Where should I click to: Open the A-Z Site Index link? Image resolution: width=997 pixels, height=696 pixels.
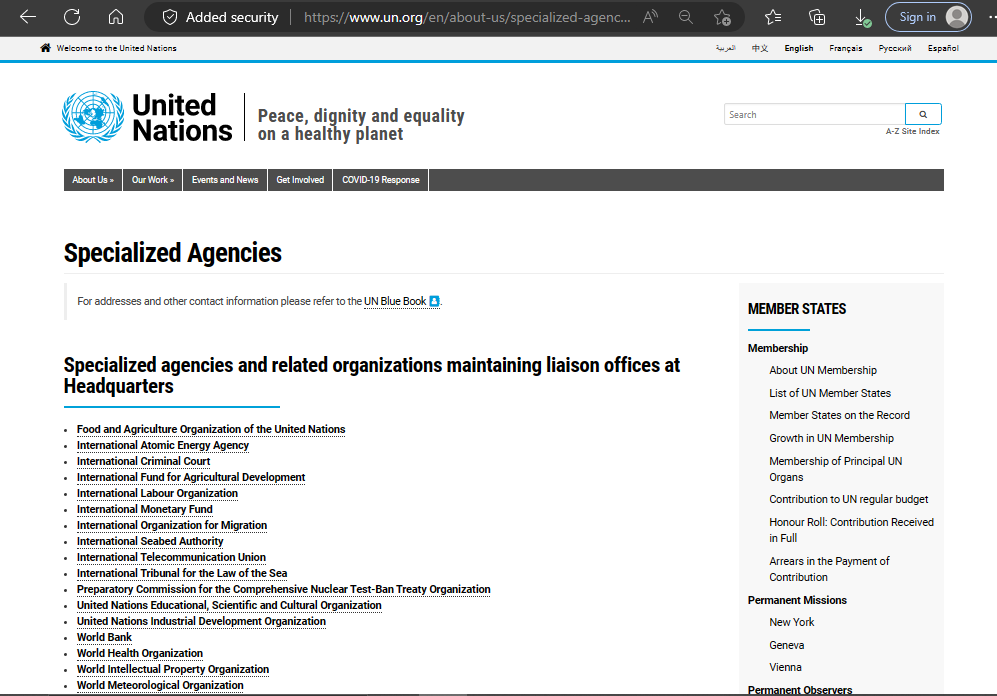[x=912, y=131]
